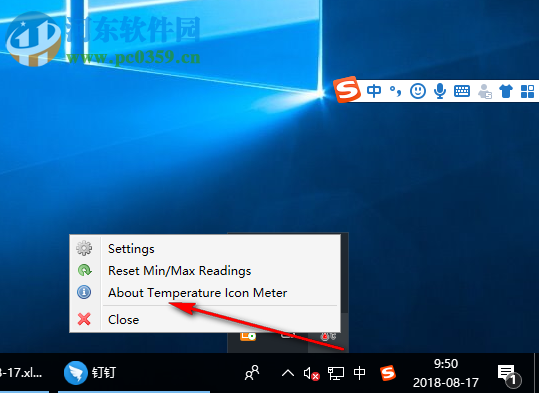The height and width of the screenshot is (393, 539).
Task: Click the Sogou user account icon
Action: click(484, 91)
